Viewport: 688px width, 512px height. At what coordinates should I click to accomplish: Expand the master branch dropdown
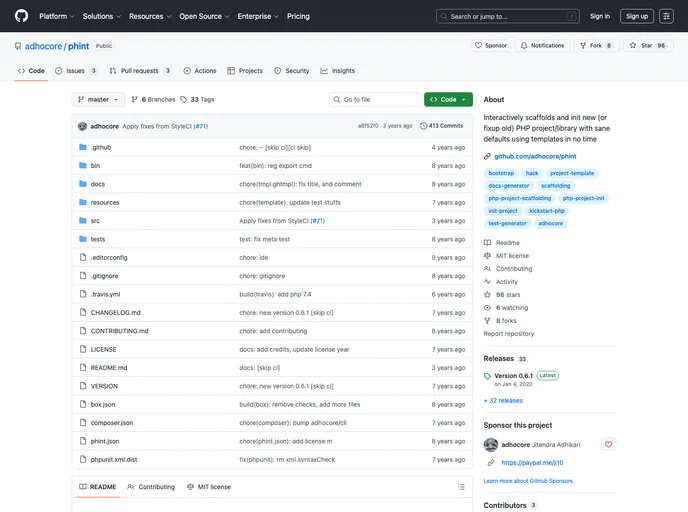[x=99, y=100]
